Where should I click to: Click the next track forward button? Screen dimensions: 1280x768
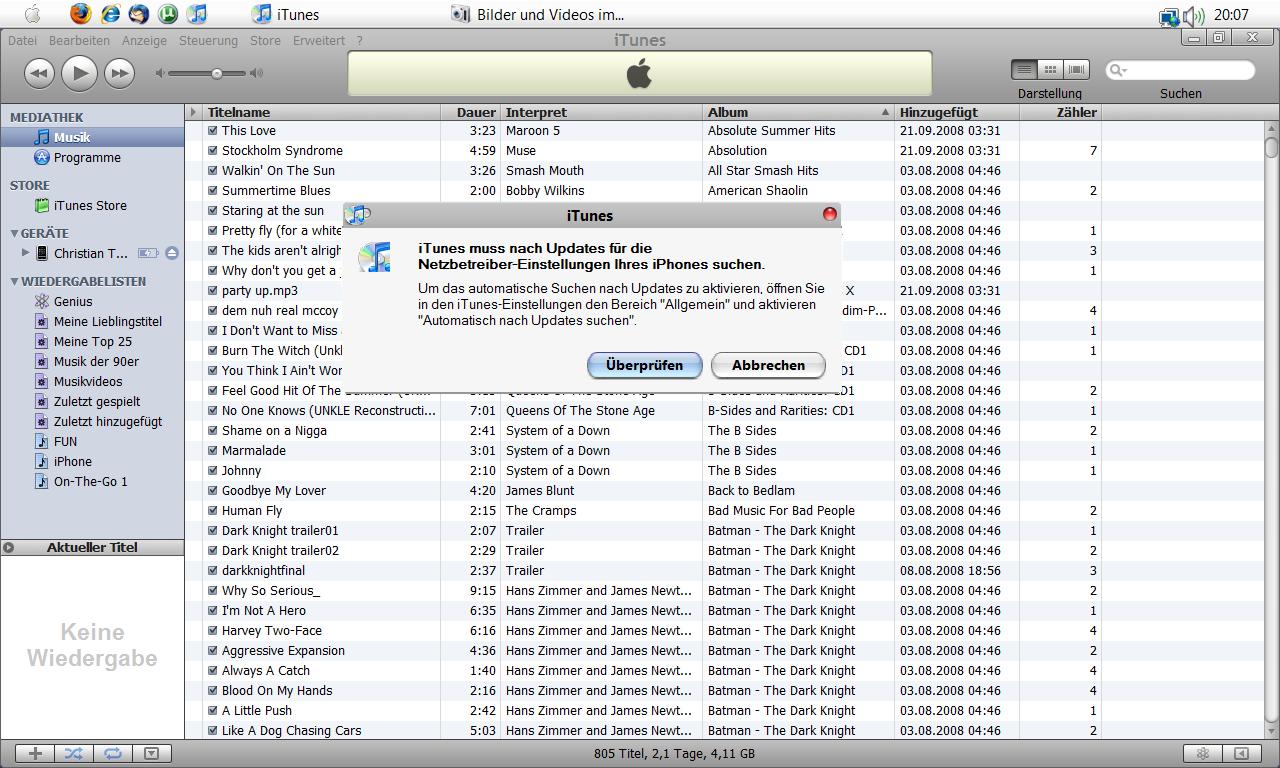tap(119, 73)
